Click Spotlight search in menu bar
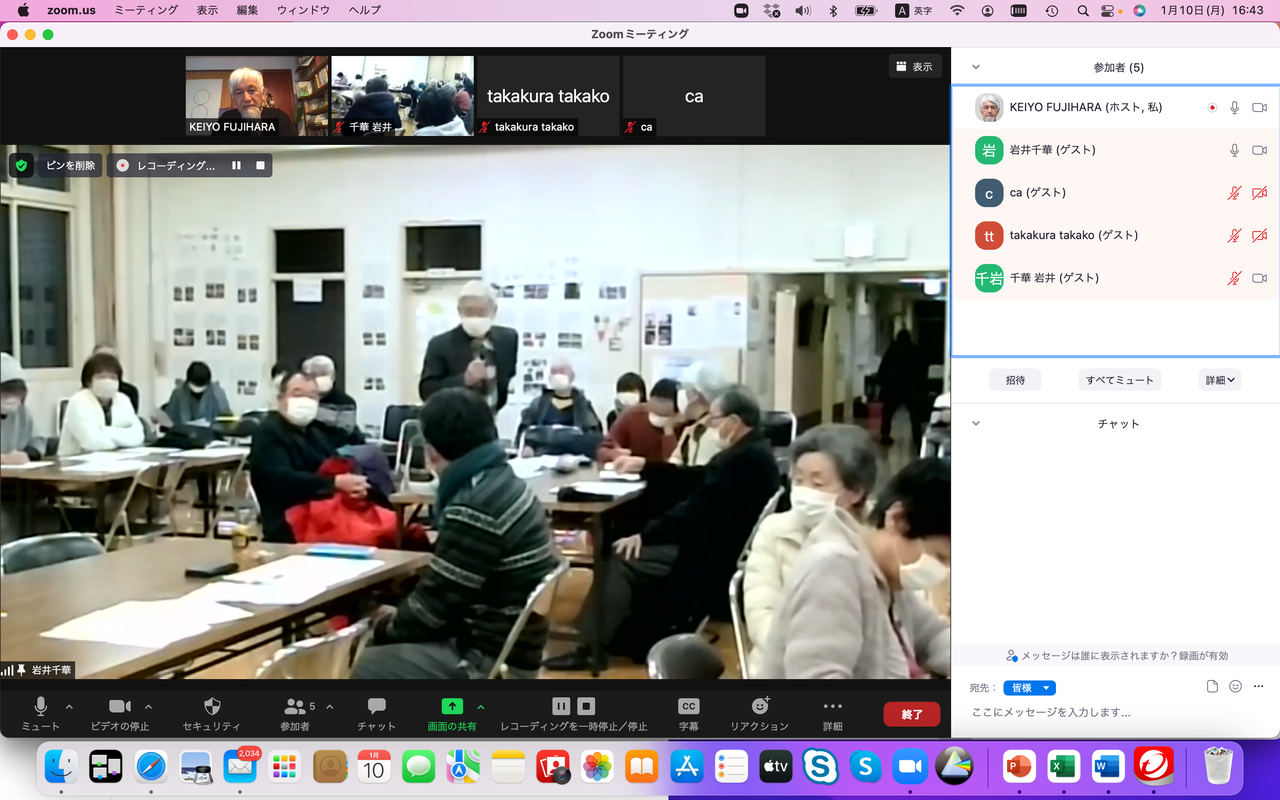Viewport: 1280px width, 800px height. coord(1083,10)
